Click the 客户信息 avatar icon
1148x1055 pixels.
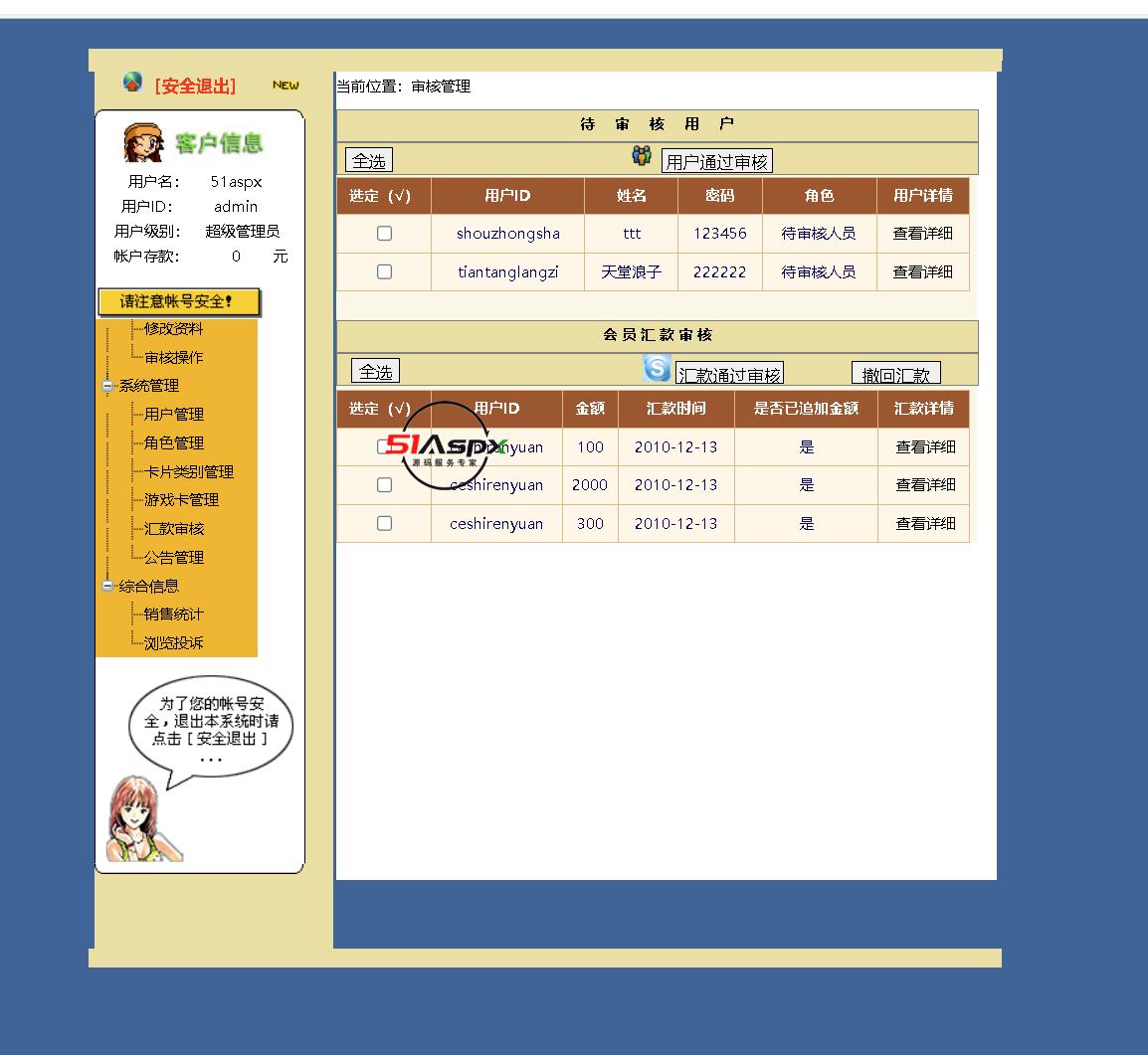(143, 142)
